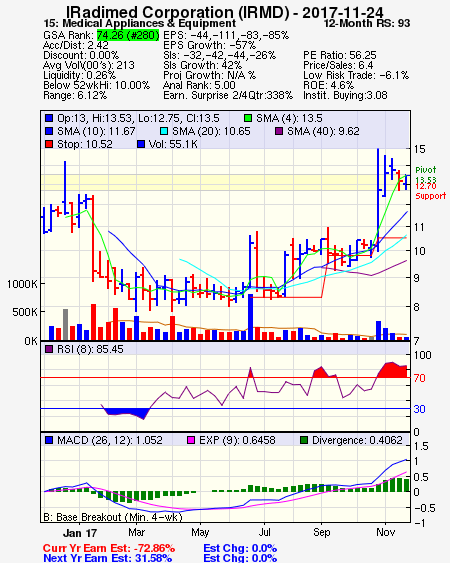
Task: Click the EPS: -44,-111,-83,-85% line
Action: point(226,35)
